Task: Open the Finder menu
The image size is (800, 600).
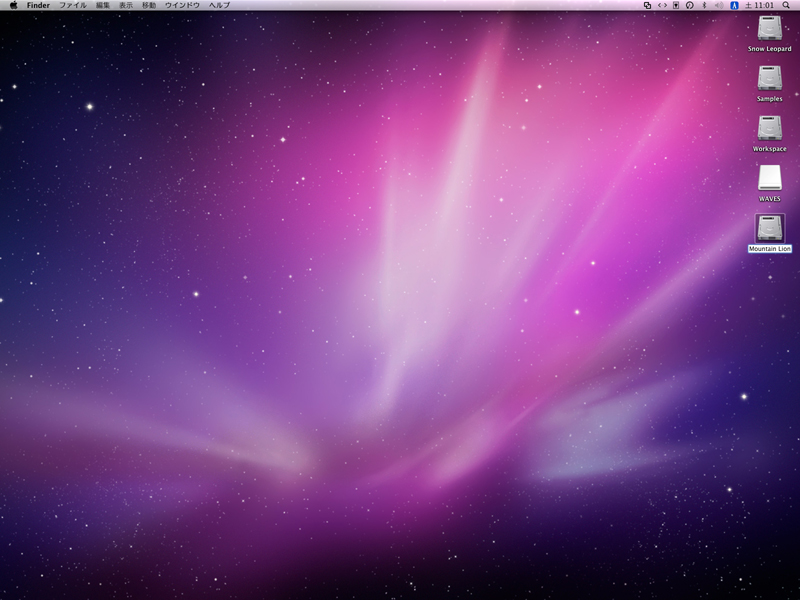Action: click(38, 5)
